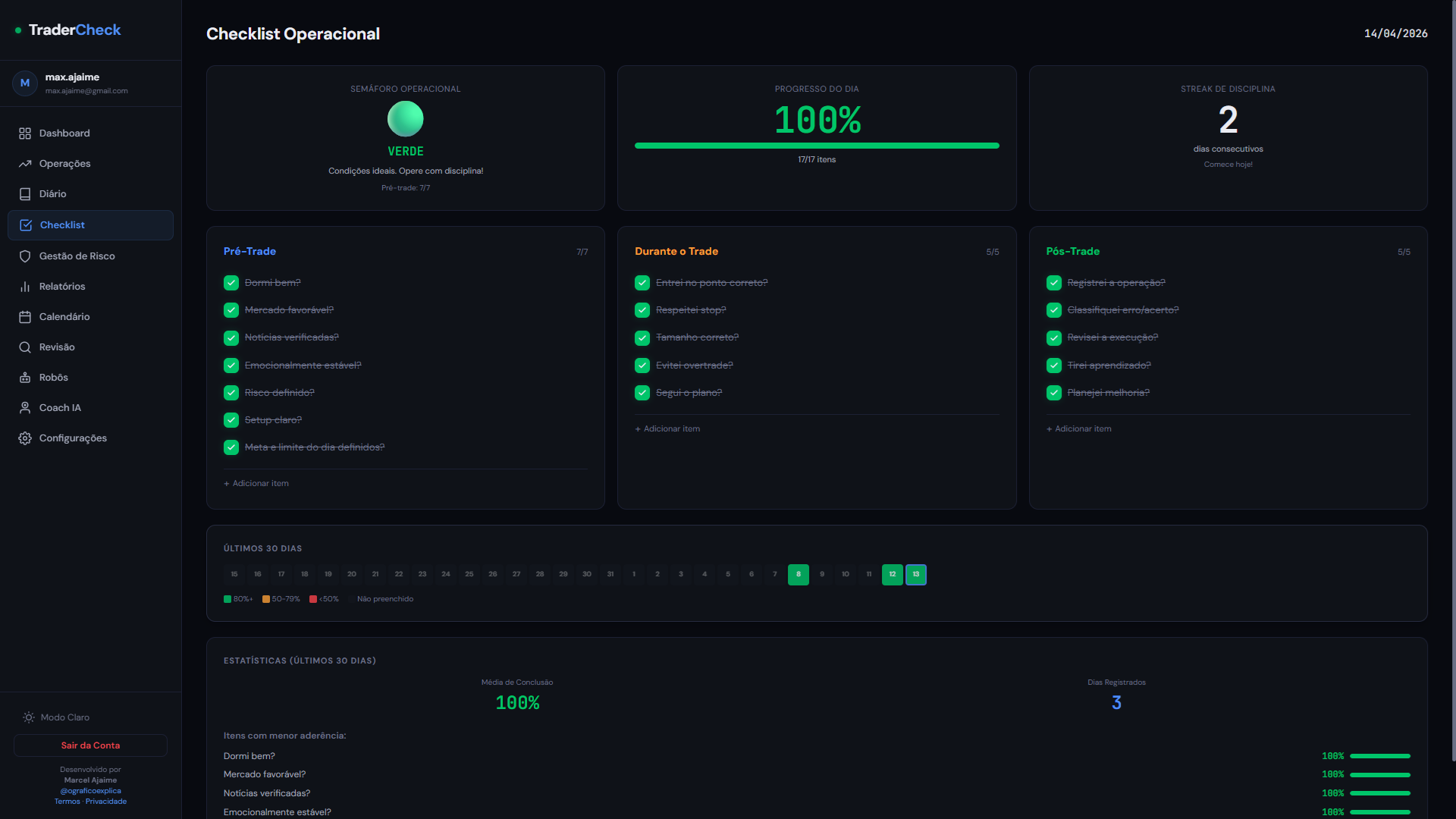Uncheck the 'Dormi bem?' item
The image size is (1456, 819).
(231, 282)
